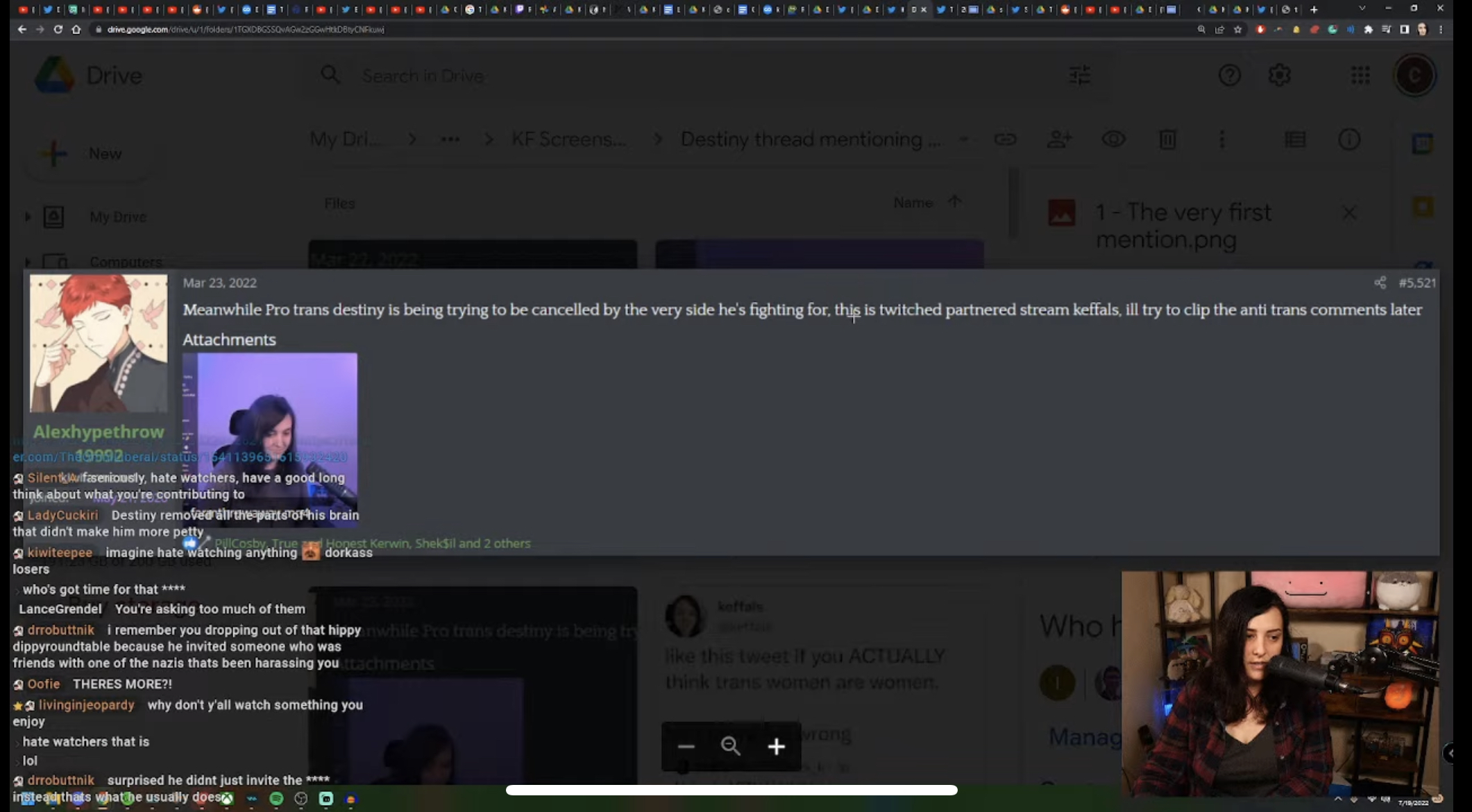Click the browser forward arrow
Viewport: 1472px width, 812px height.
tap(40, 29)
